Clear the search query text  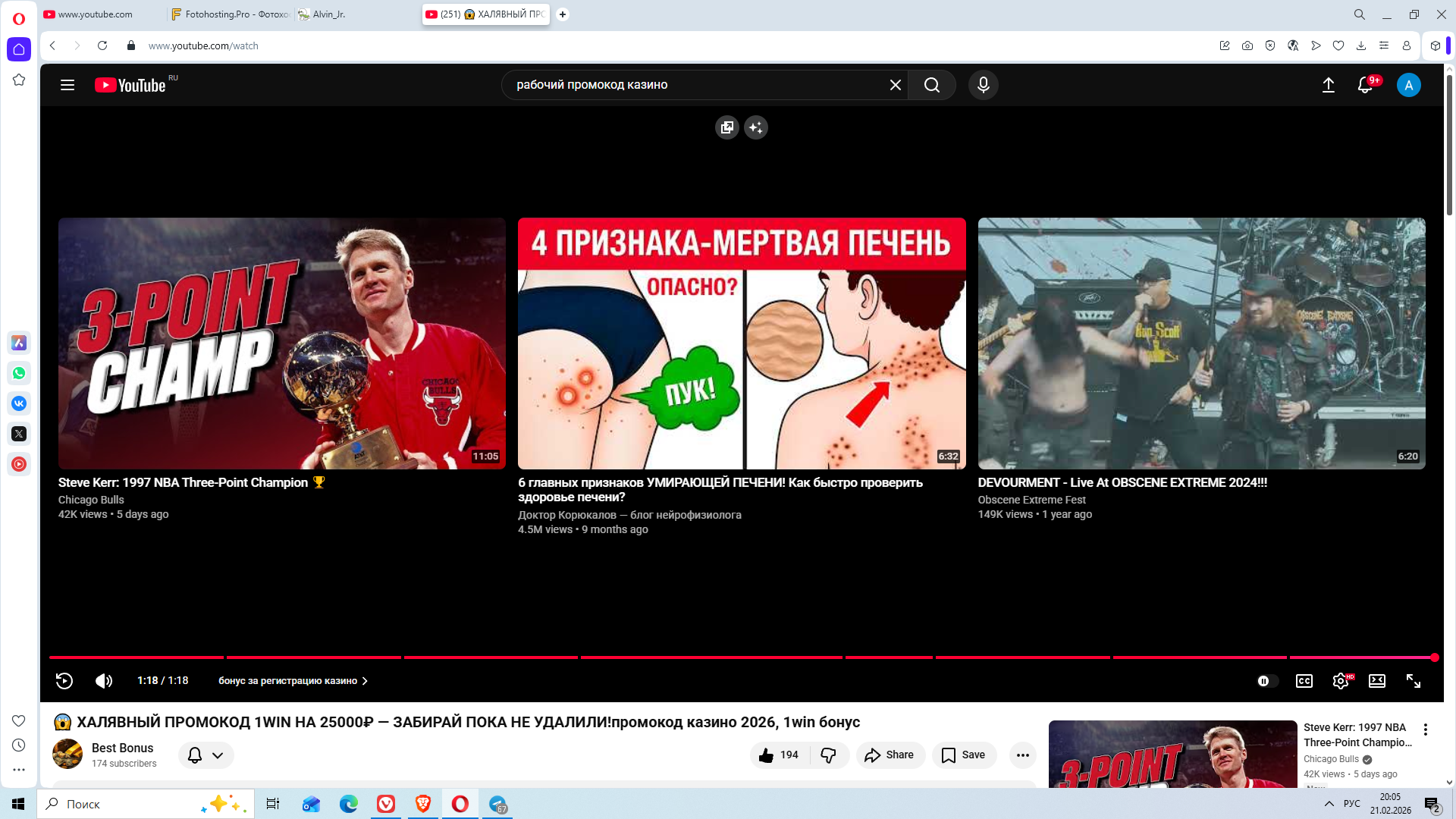(x=896, y=85)
